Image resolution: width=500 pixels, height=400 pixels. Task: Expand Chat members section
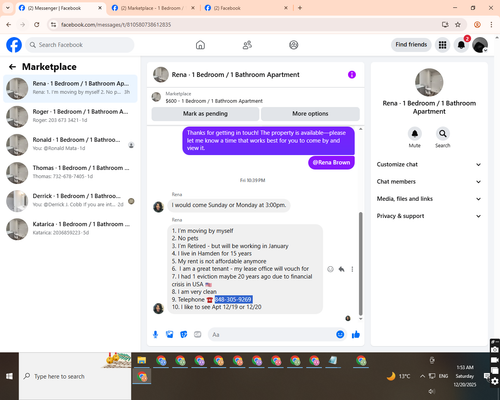(429, 182)
